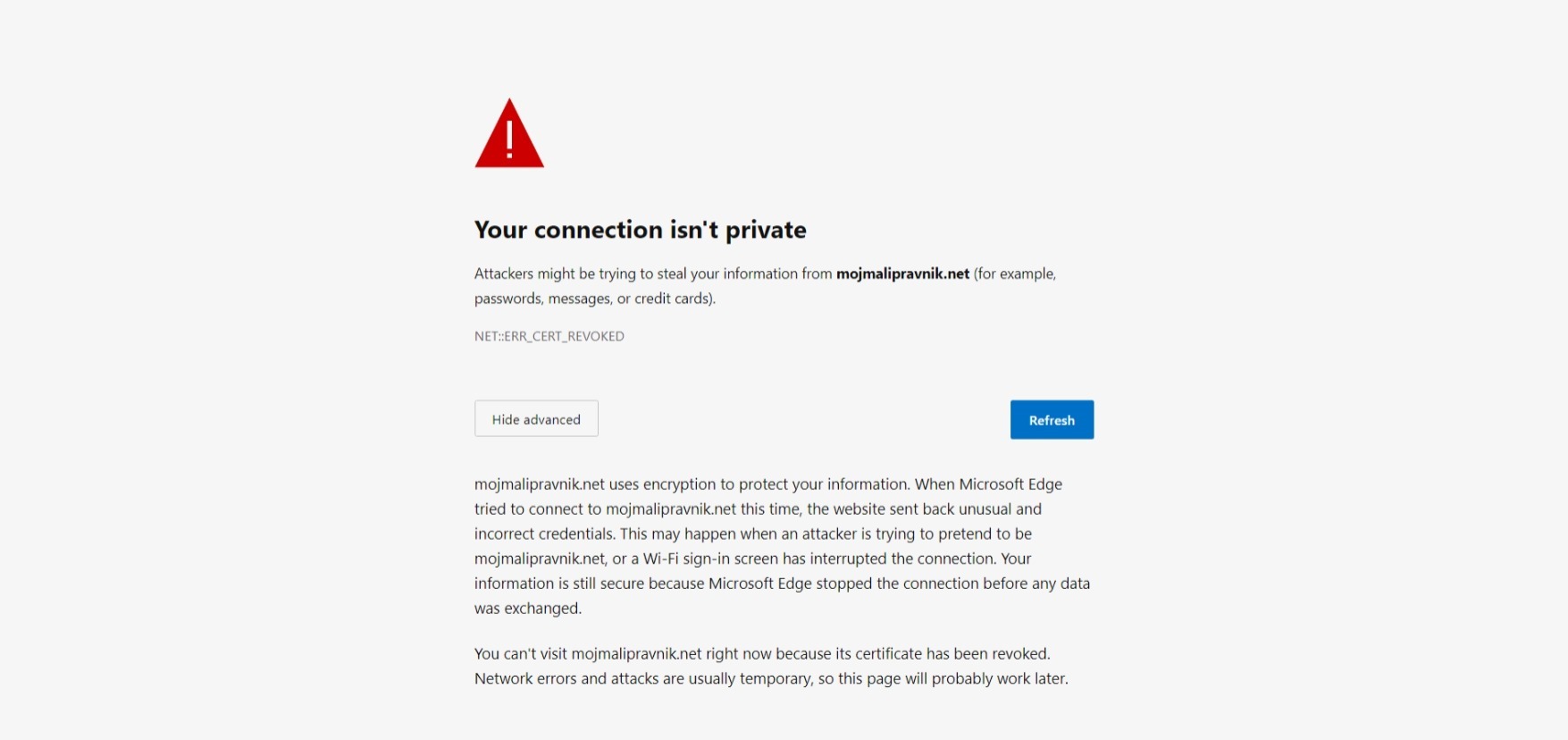Image resolution: width=1568 pixels, height=740 pixels.
Task: Click the red warning triangle icon
Action: (x=509, y=135)
